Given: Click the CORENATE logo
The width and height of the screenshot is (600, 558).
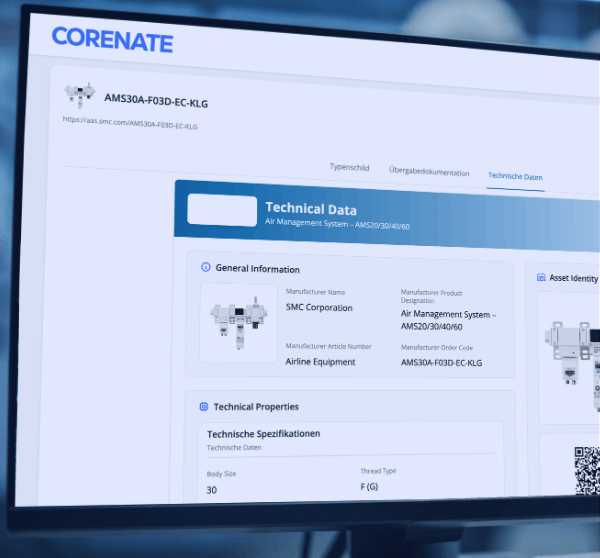Looking at the screenshot, I should (x=112, y=40).
